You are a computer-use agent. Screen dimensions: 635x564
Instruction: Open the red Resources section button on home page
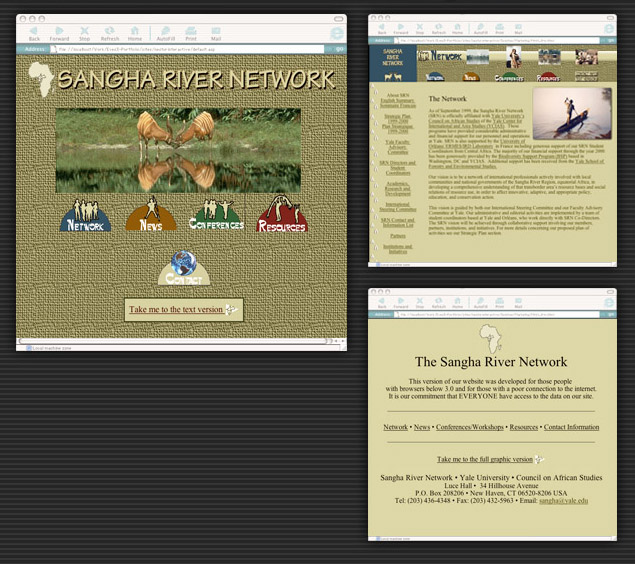tap(282, 214)
